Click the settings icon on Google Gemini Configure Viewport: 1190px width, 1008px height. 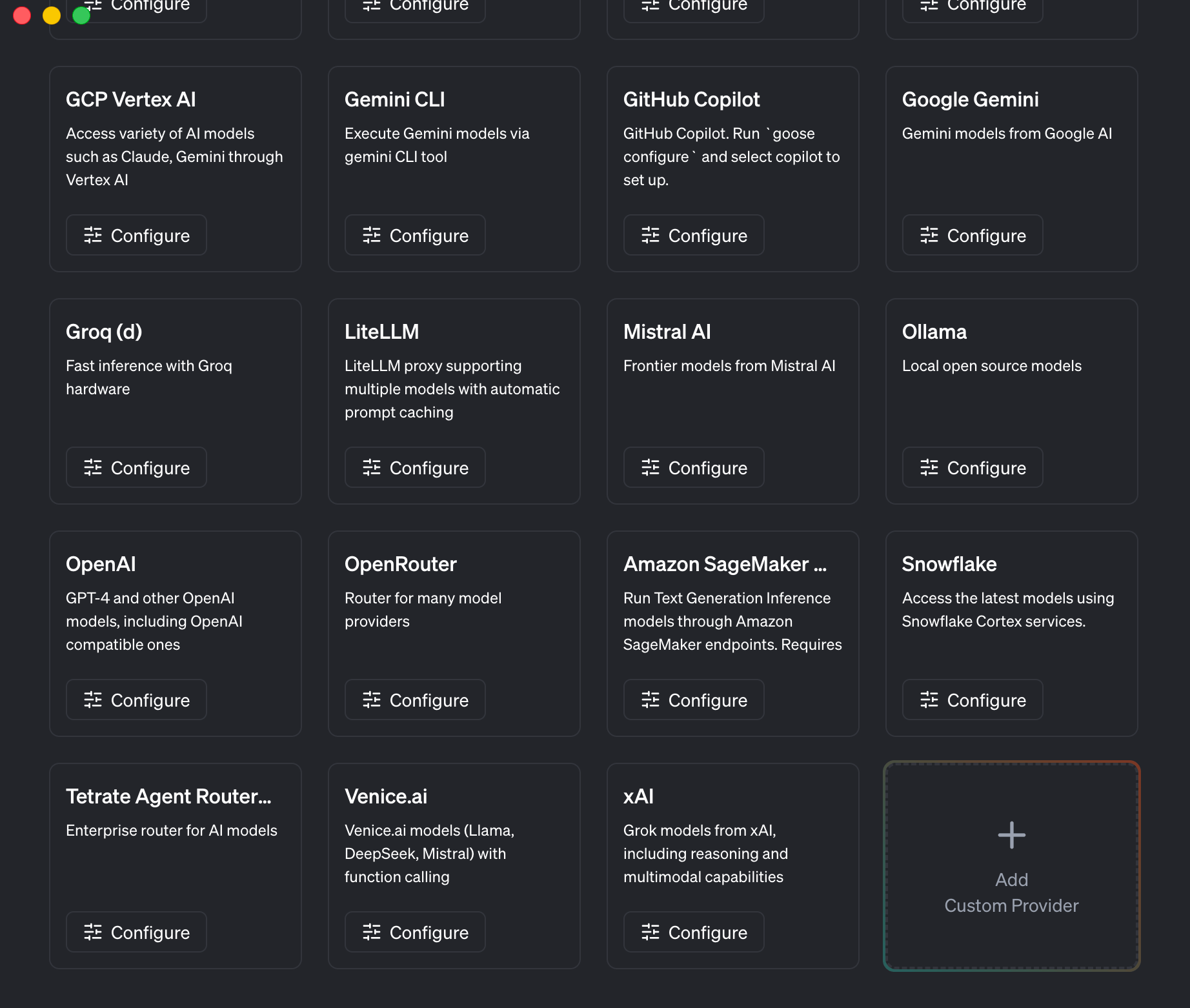[x=929, y=235]
